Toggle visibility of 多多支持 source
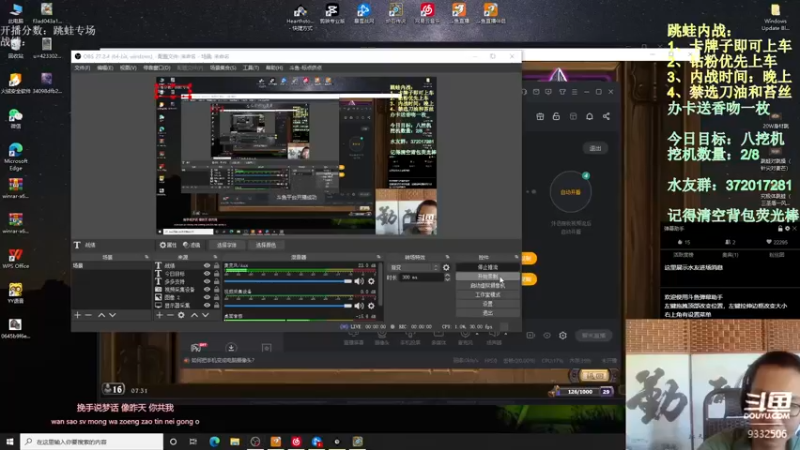The height and width of the screenshot is (450, 800). click(207, 282)
